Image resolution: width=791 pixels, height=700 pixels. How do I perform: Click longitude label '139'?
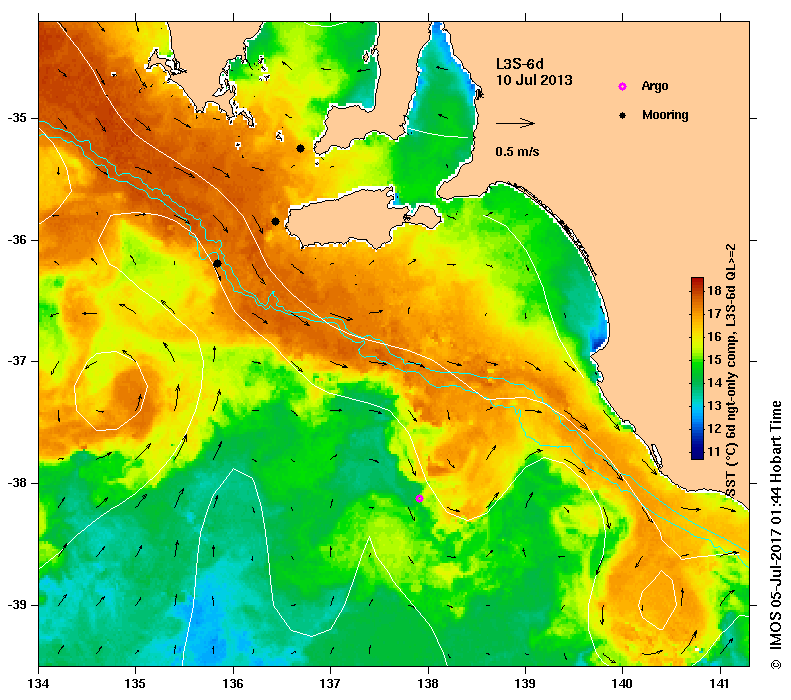526,684
